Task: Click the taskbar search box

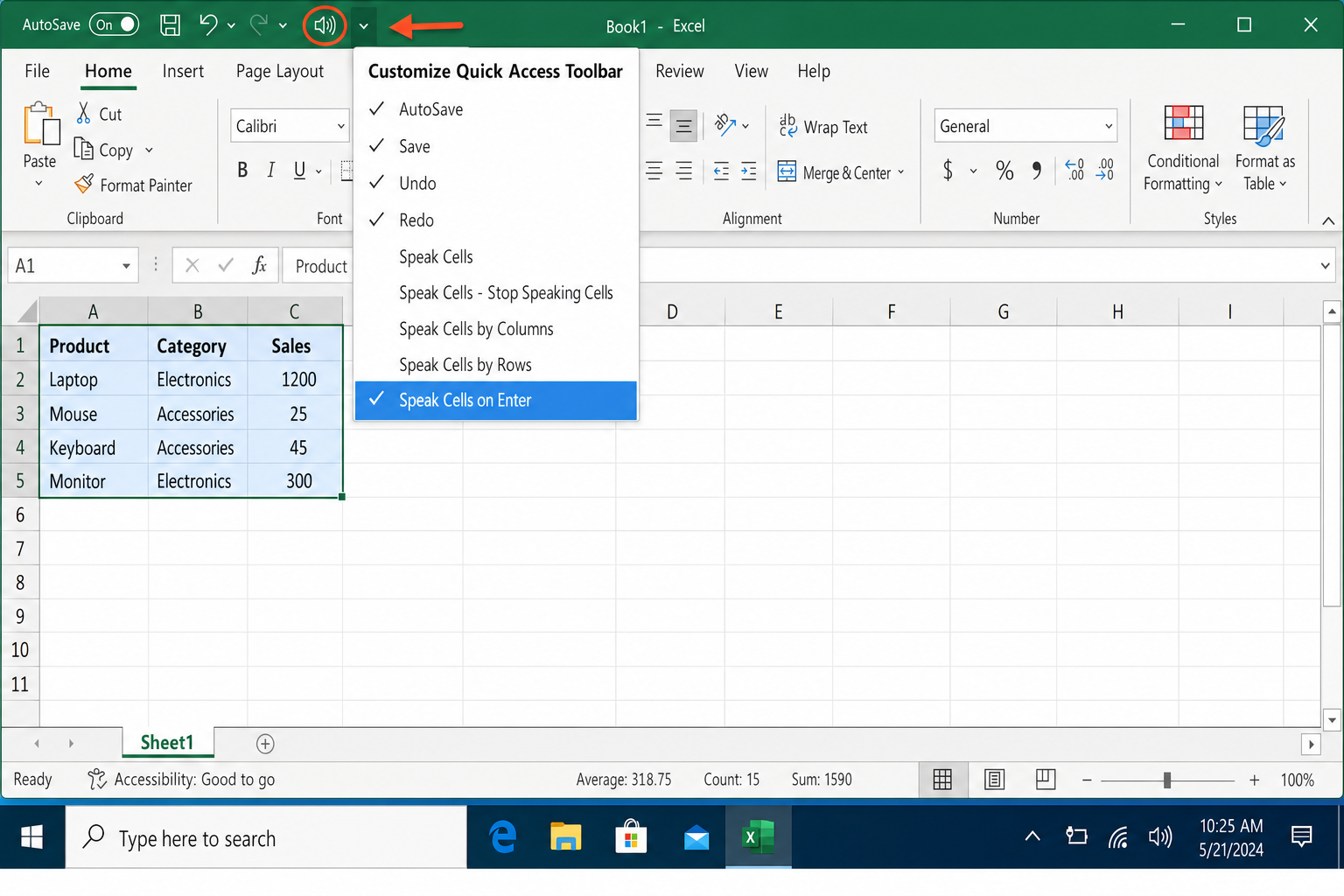Action: pyautogui.click(x=266, y=837)
